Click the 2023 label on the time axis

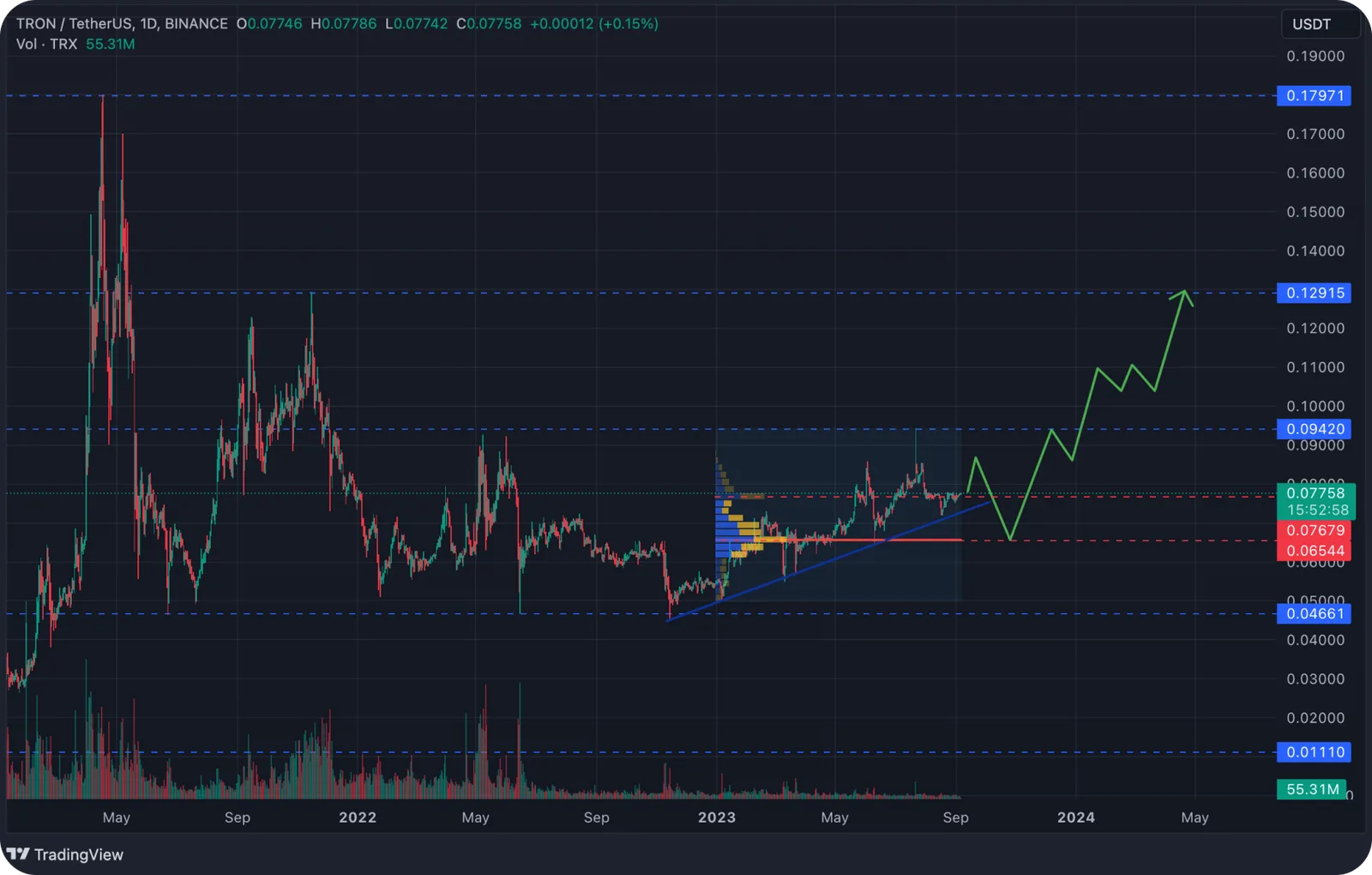(x=717, y=818)
